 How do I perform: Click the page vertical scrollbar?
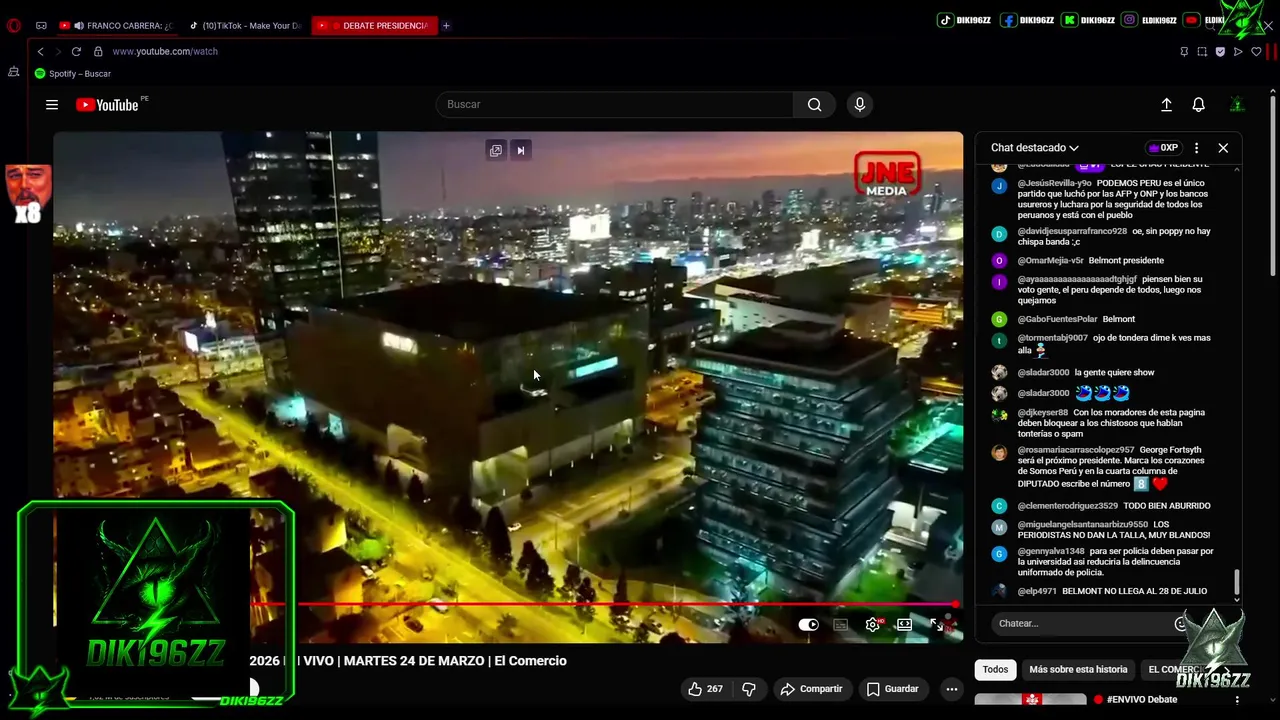(1273, 185)
